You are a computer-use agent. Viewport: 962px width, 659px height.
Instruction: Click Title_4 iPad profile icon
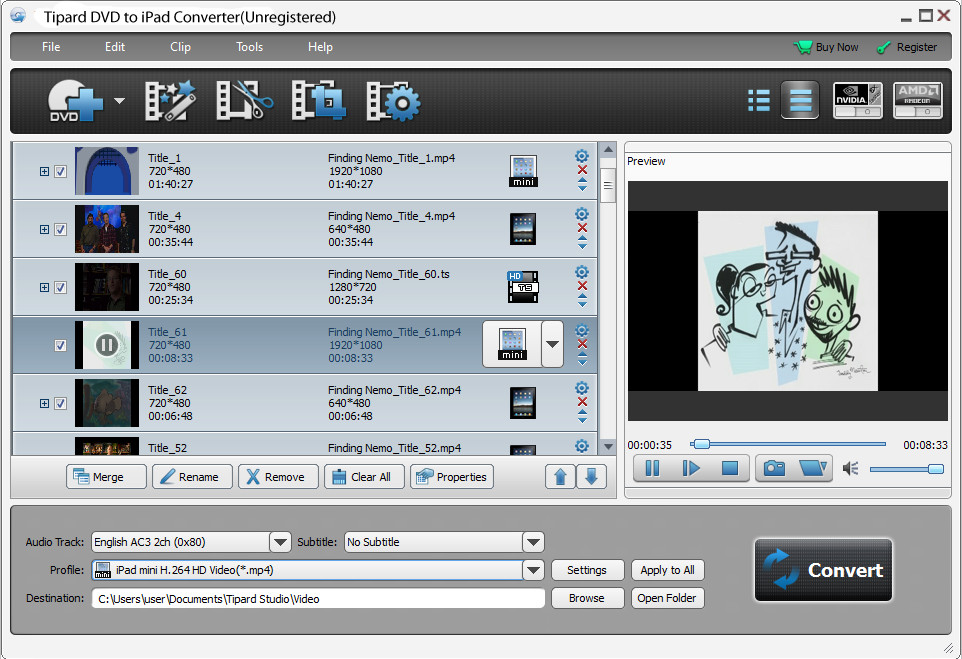(x=523, y=229)
